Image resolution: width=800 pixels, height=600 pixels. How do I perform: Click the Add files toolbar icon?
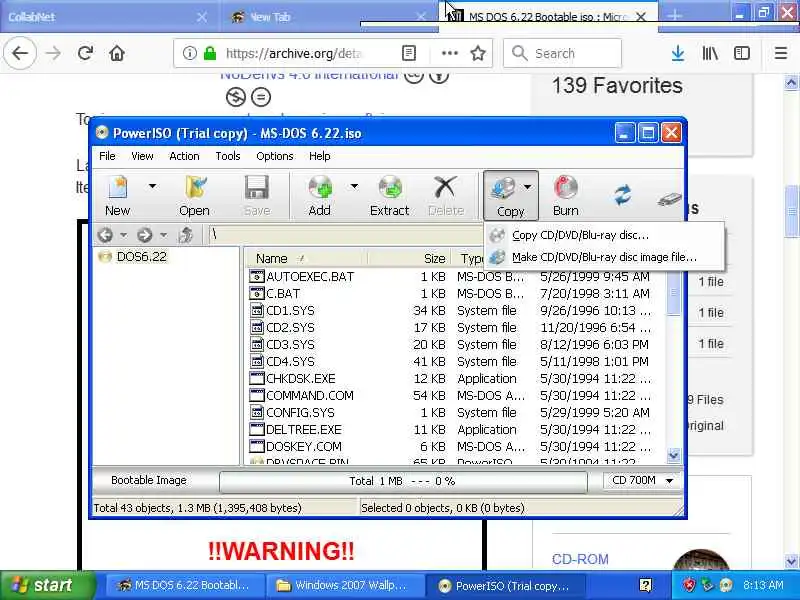click(320, 196)
